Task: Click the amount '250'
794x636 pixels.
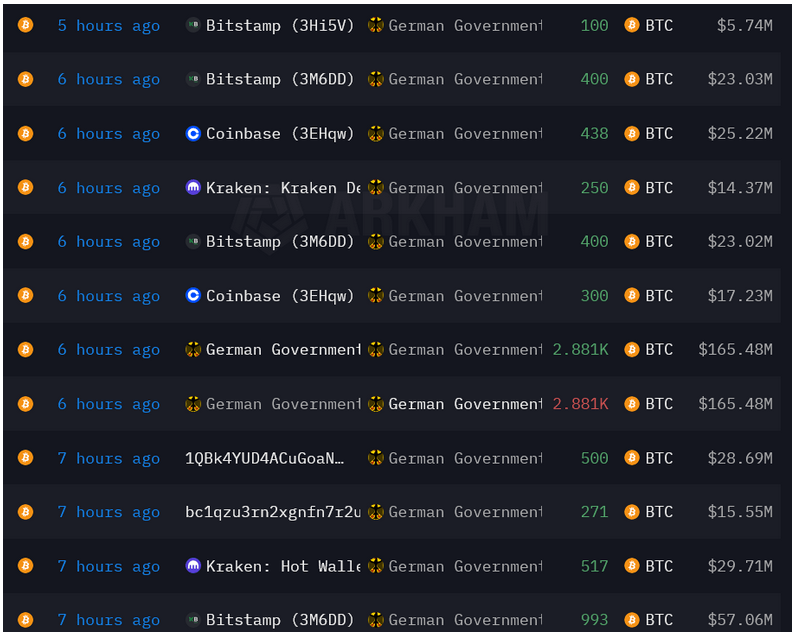Action: click(x=594, y=188)
